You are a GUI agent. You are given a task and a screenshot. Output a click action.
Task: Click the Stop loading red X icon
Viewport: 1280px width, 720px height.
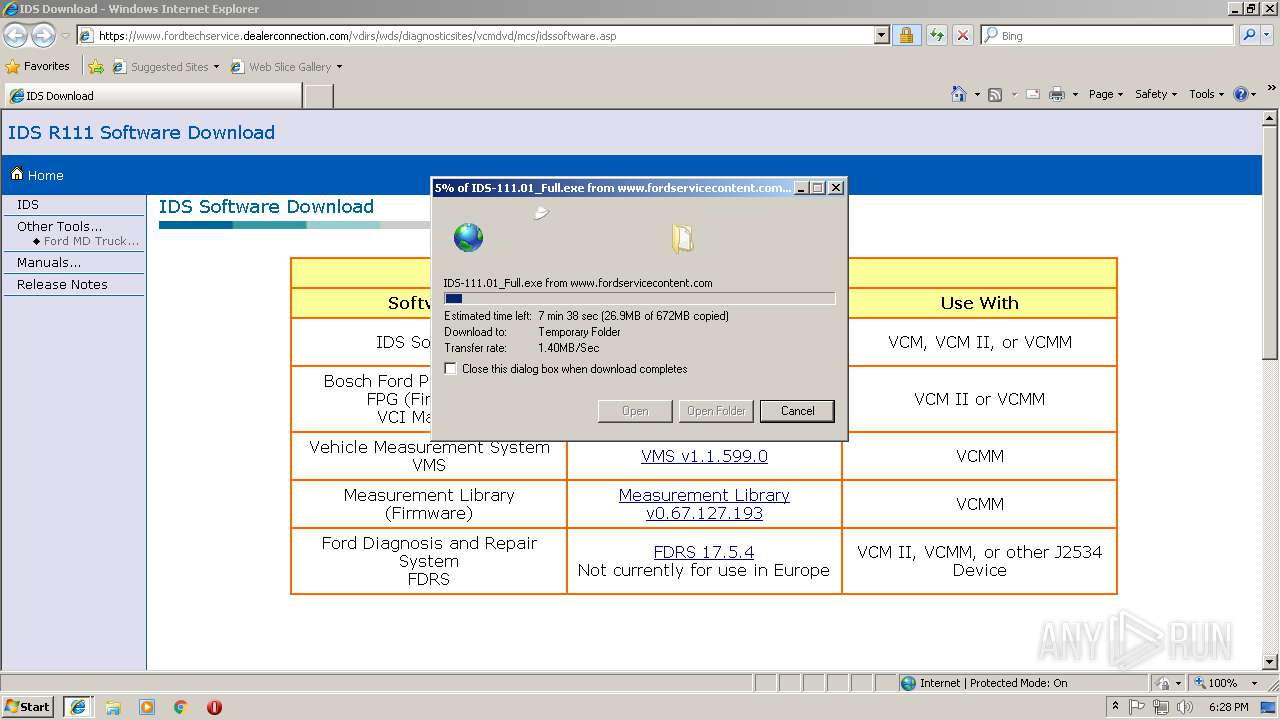(962, 35)
